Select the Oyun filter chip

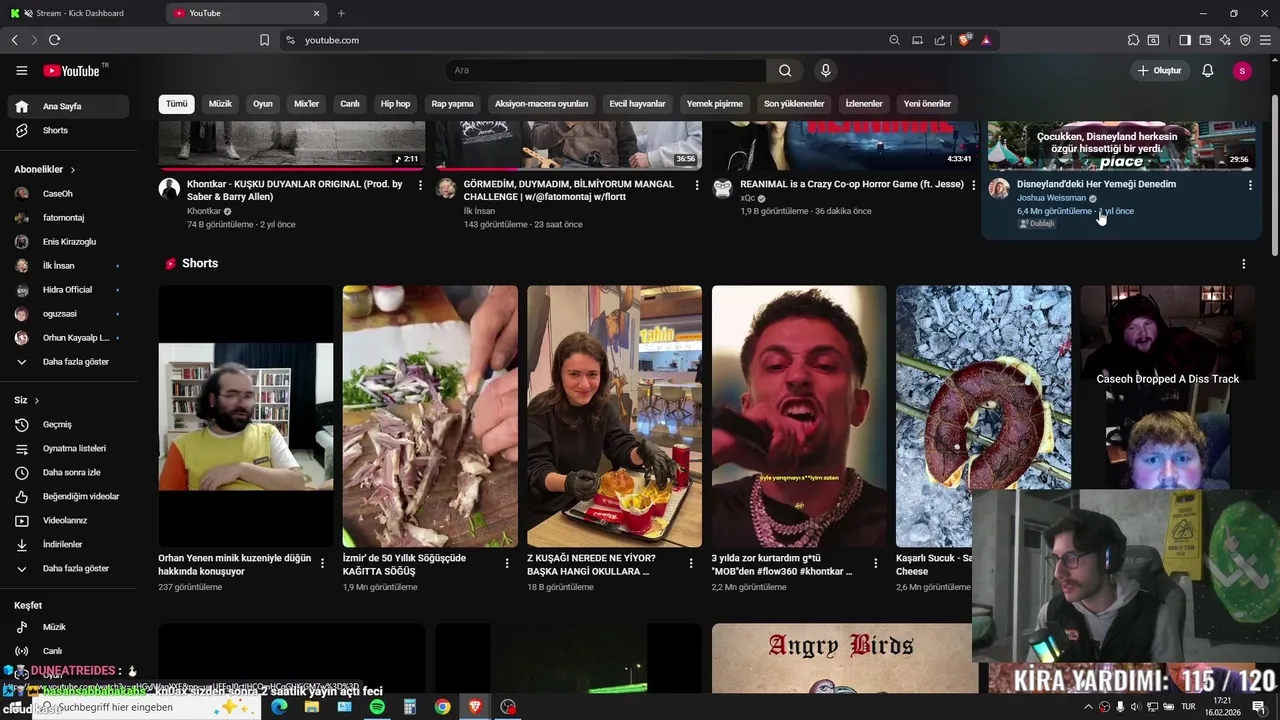pos(263,104)
